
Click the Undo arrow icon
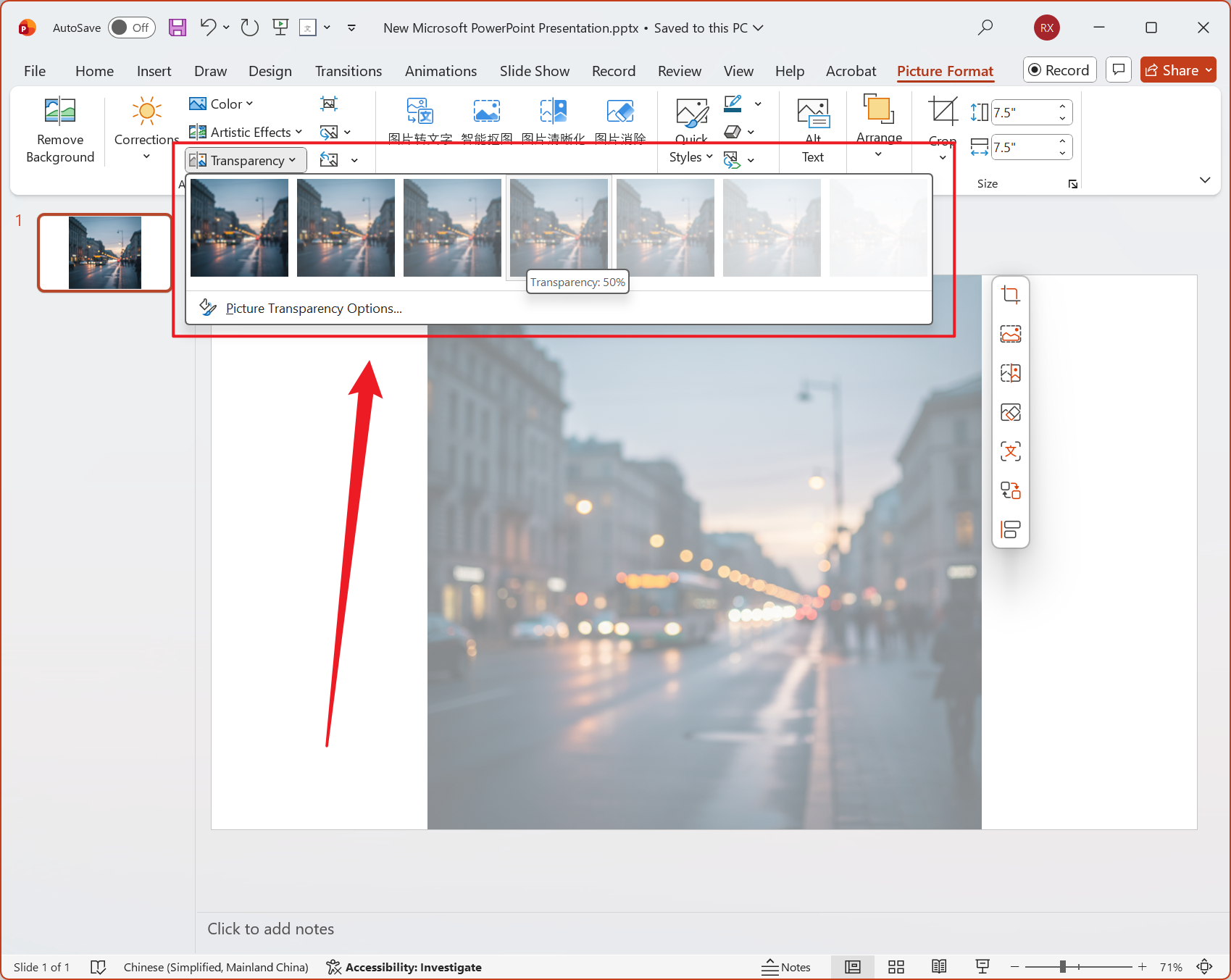point(208,28)
